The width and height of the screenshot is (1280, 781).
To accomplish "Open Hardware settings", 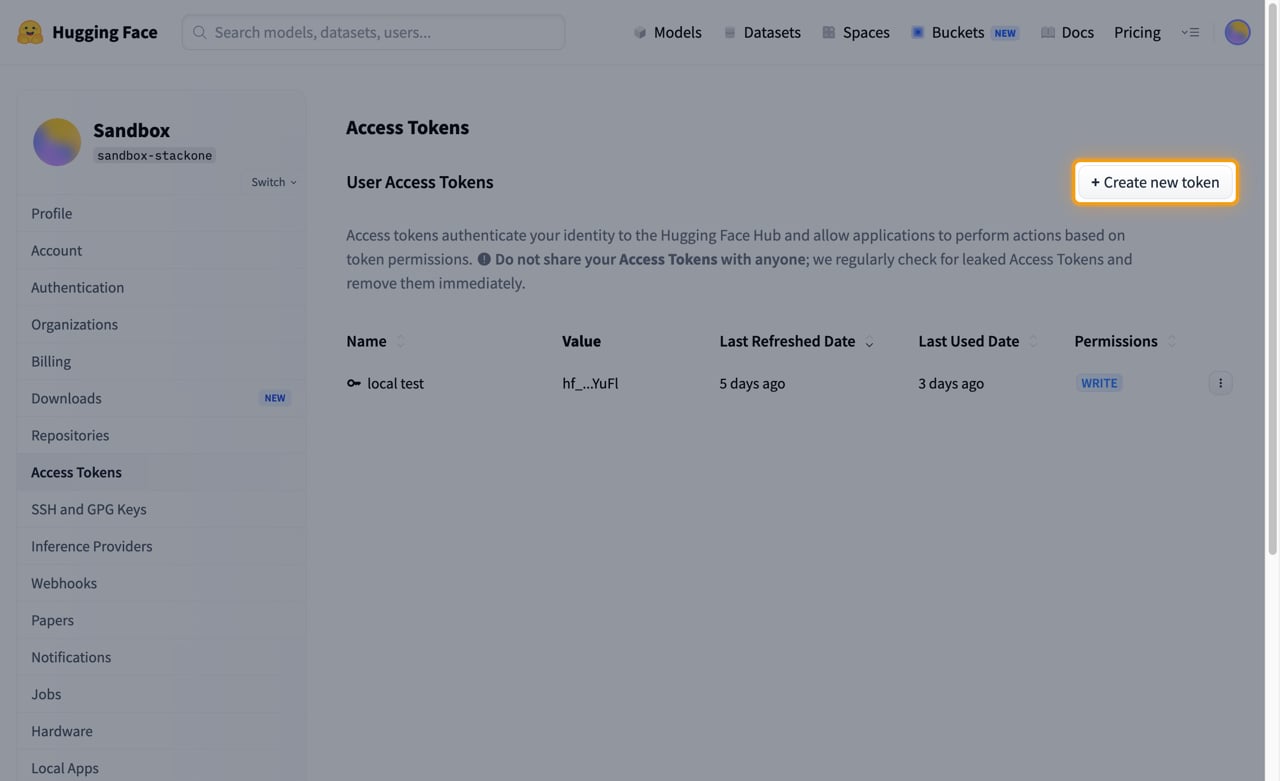I will pos(161,731).
